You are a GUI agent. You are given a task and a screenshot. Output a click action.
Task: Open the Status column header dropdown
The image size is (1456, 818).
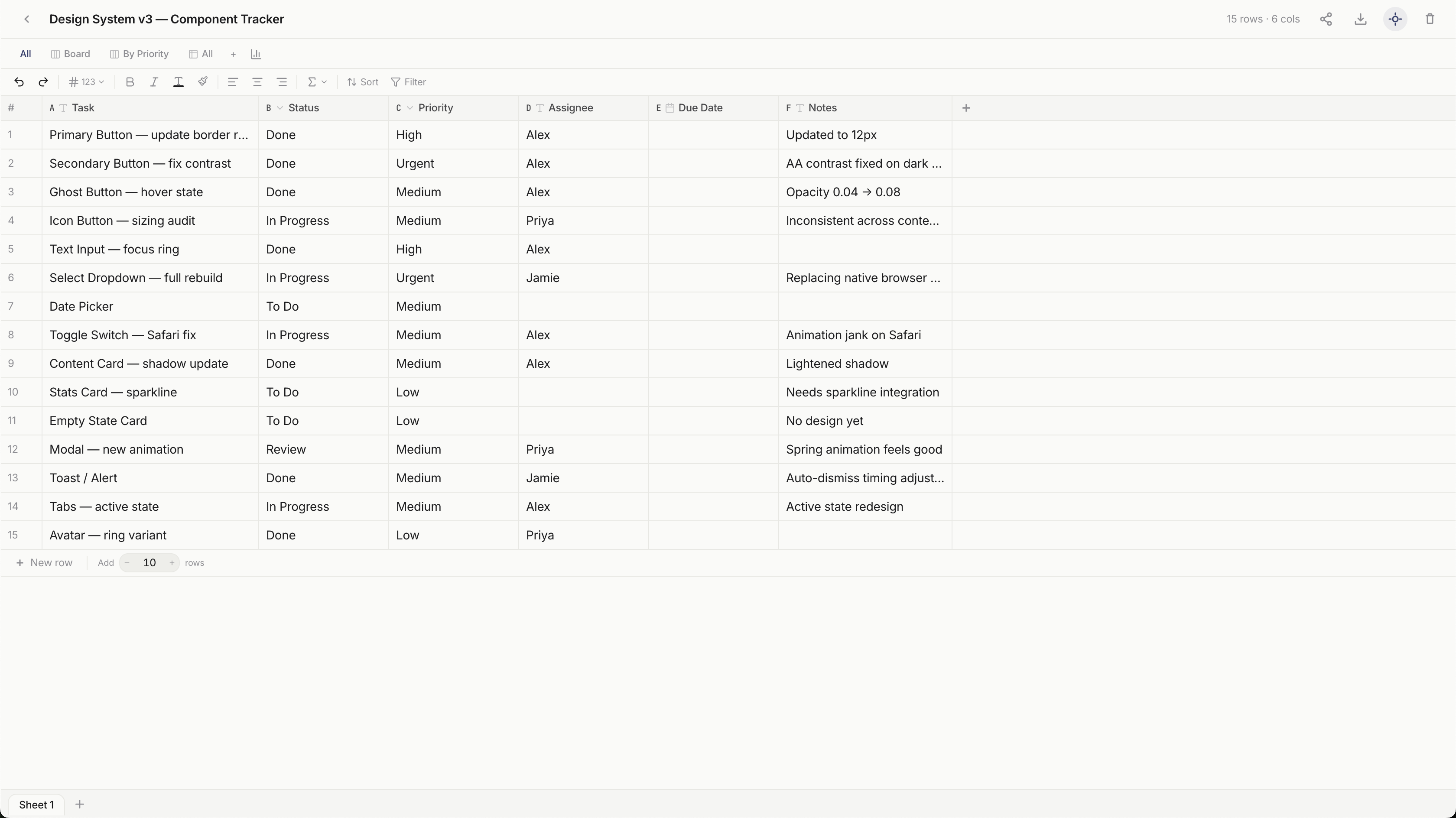point(281,108)
